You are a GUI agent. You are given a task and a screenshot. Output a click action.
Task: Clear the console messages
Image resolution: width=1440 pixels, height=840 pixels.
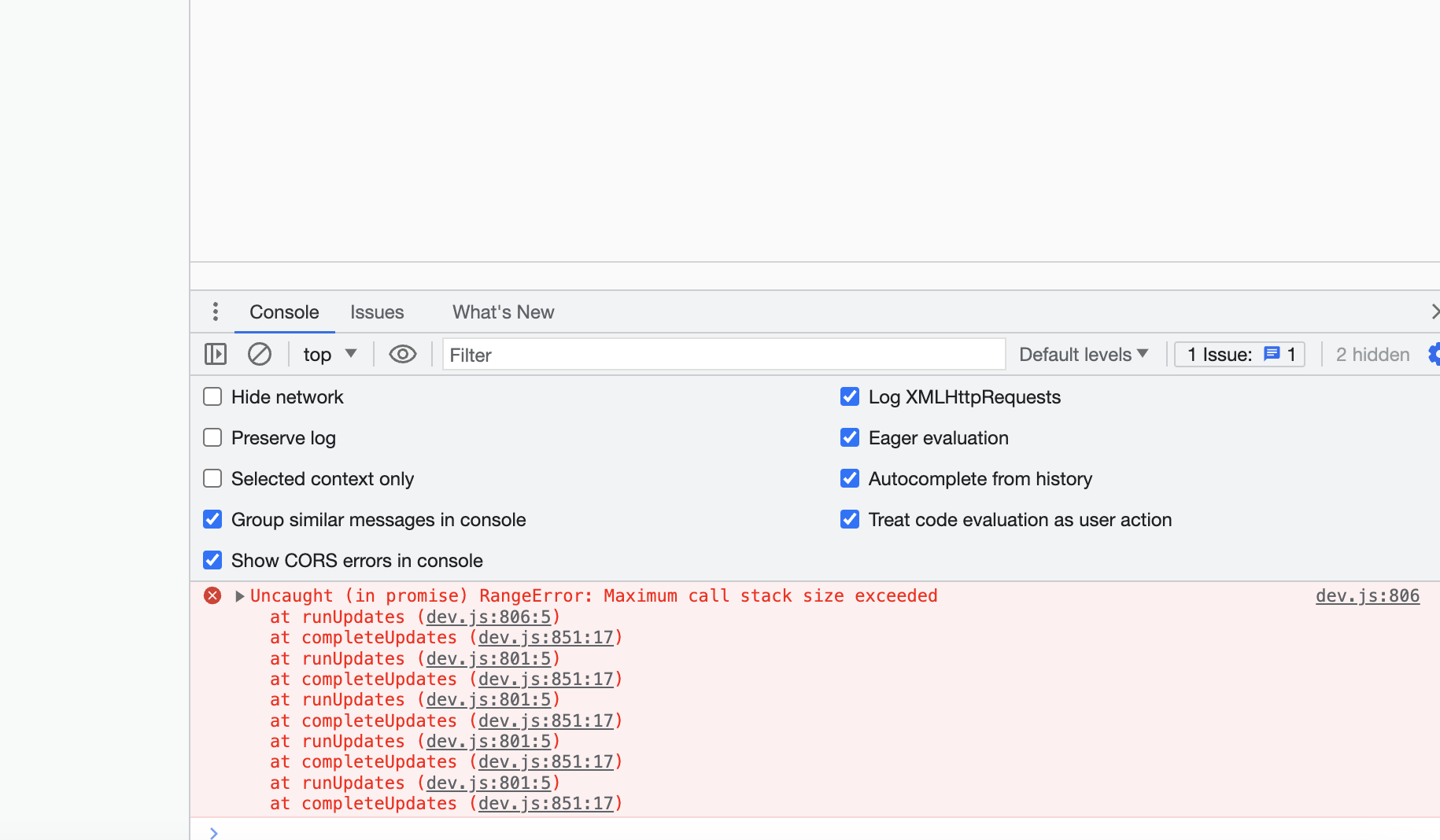click(259, 354)
